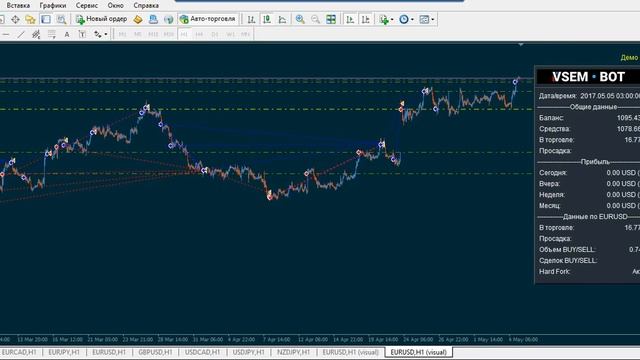
Task: Toggle the Авто-торговля button
Action: click(x=208, y=19)
